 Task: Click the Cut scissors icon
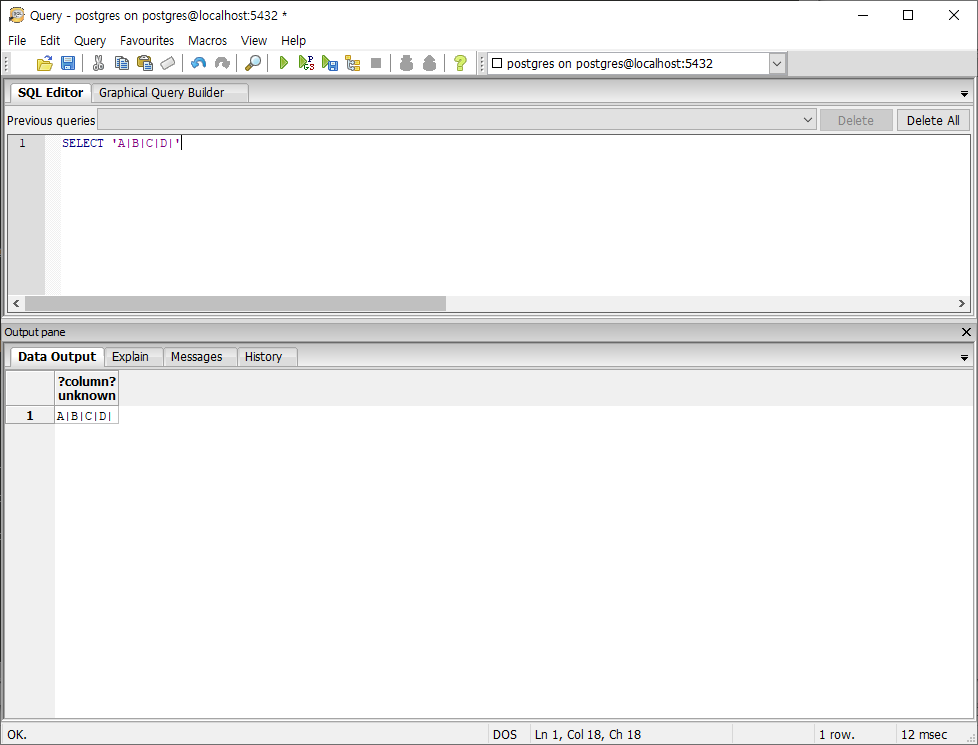(99, 63)
